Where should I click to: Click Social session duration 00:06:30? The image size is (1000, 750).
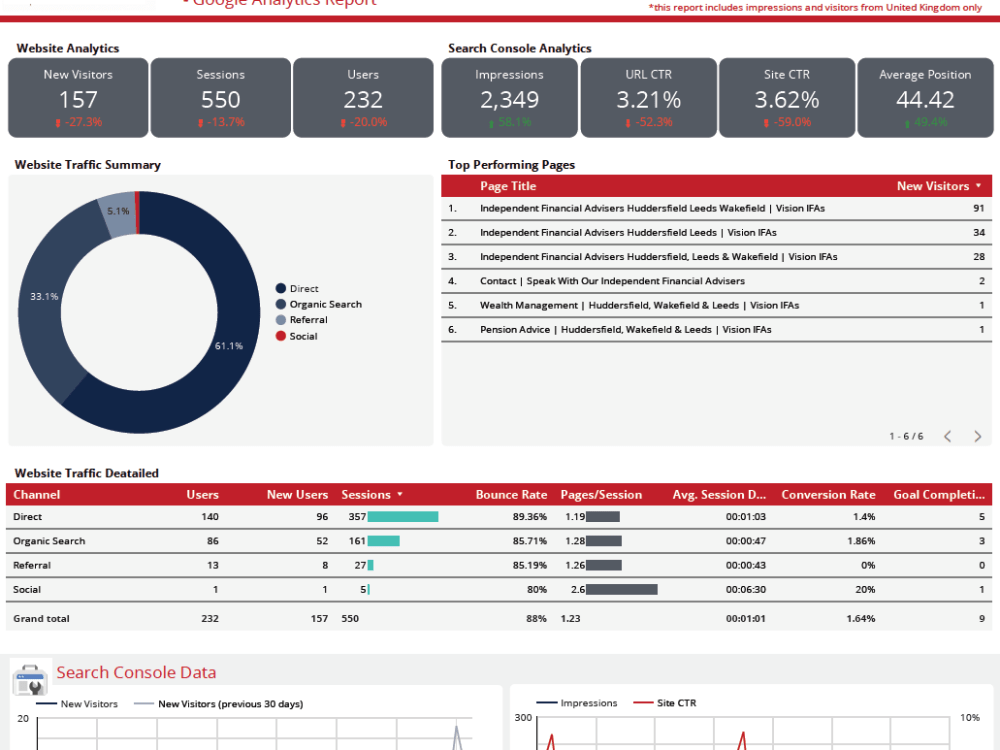point(746,589)
